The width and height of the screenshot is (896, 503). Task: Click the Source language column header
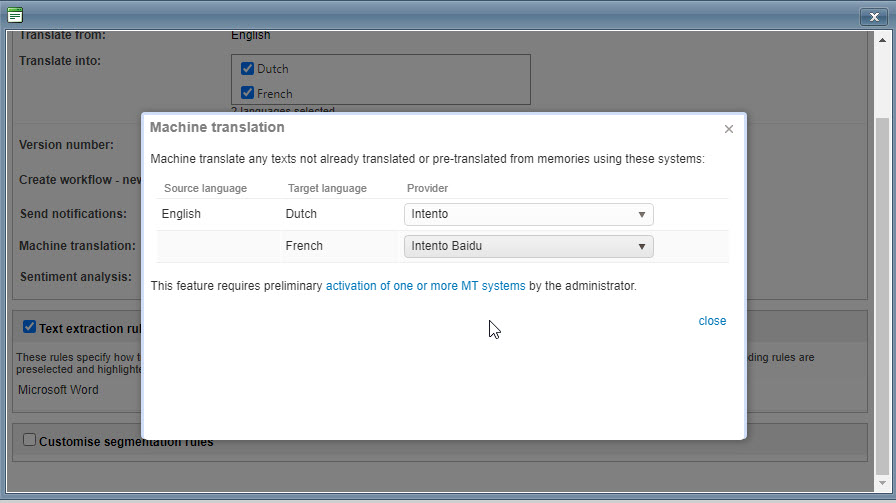(x=205, y=188)
